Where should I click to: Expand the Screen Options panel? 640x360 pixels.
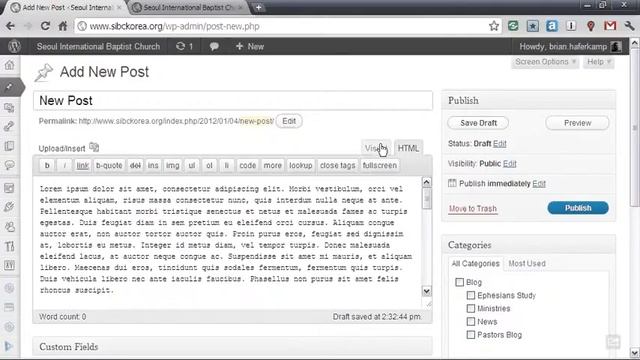[x=545, y=62]
